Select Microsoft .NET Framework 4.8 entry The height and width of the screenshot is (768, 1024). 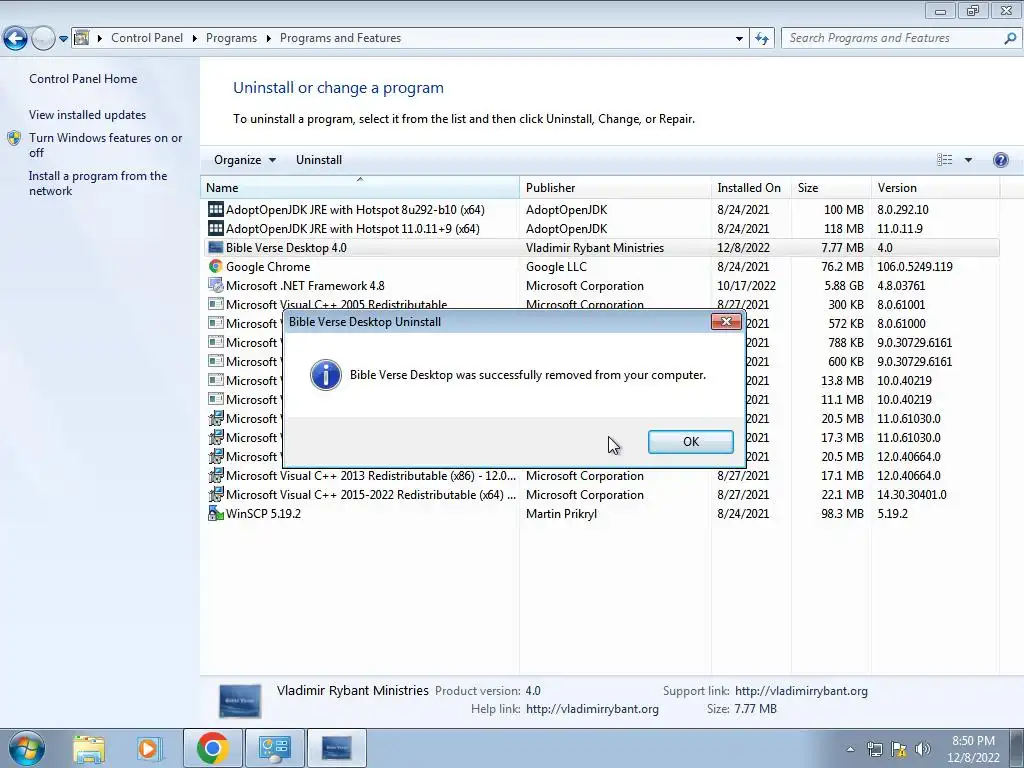click(305, 285)
